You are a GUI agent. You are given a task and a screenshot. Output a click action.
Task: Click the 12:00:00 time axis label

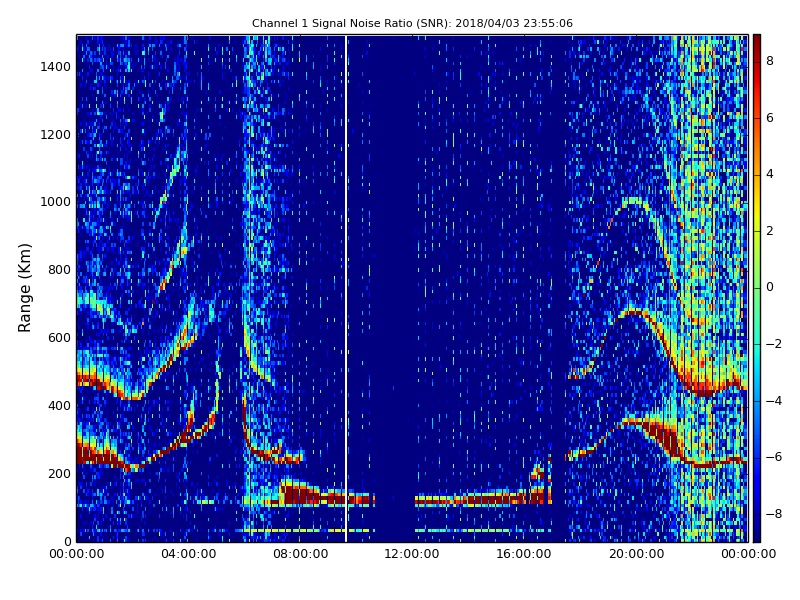coord(412,554)
